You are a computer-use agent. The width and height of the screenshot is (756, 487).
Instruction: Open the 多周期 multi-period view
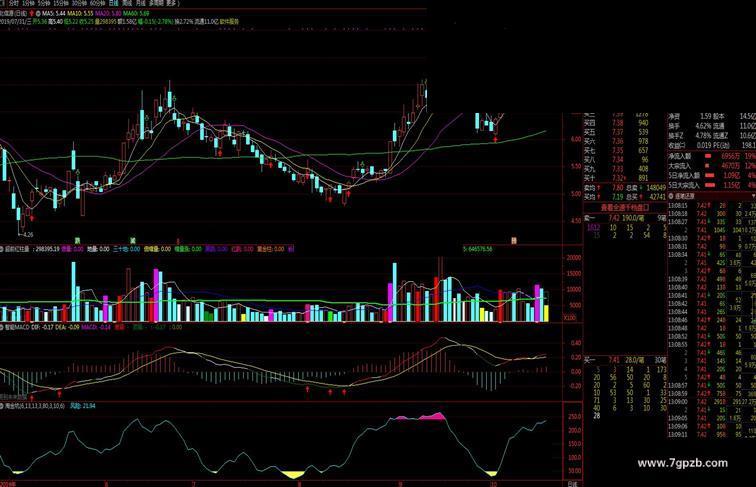[x=156, y=3]
